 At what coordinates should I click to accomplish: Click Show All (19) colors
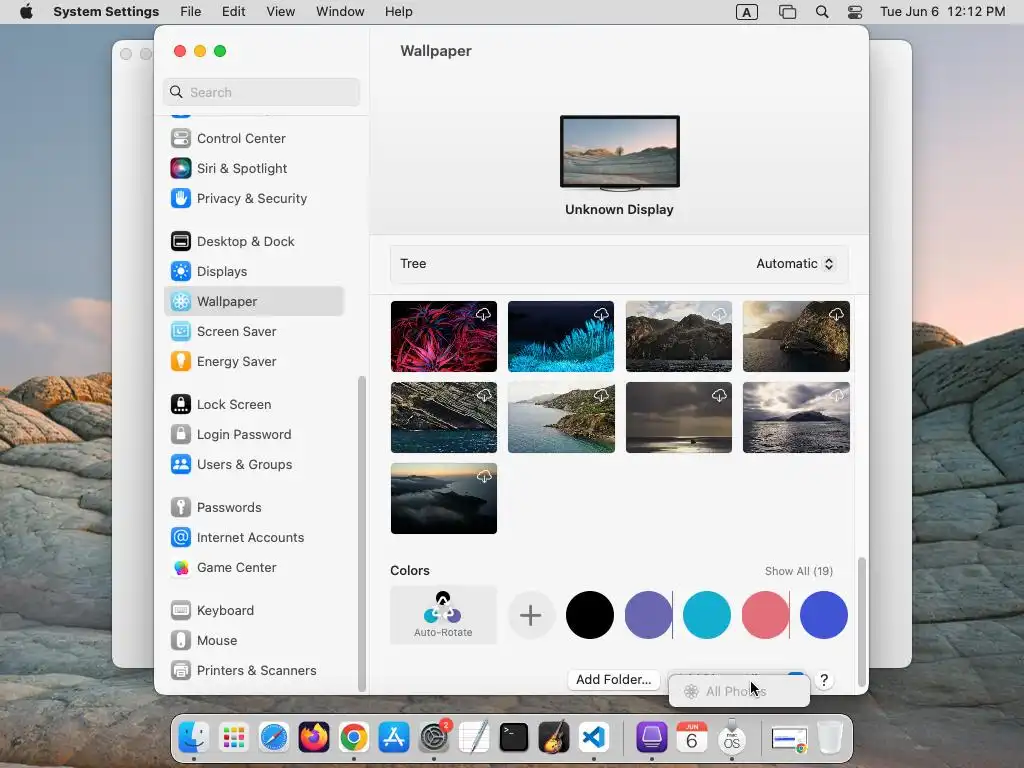[x=799, y=571]
